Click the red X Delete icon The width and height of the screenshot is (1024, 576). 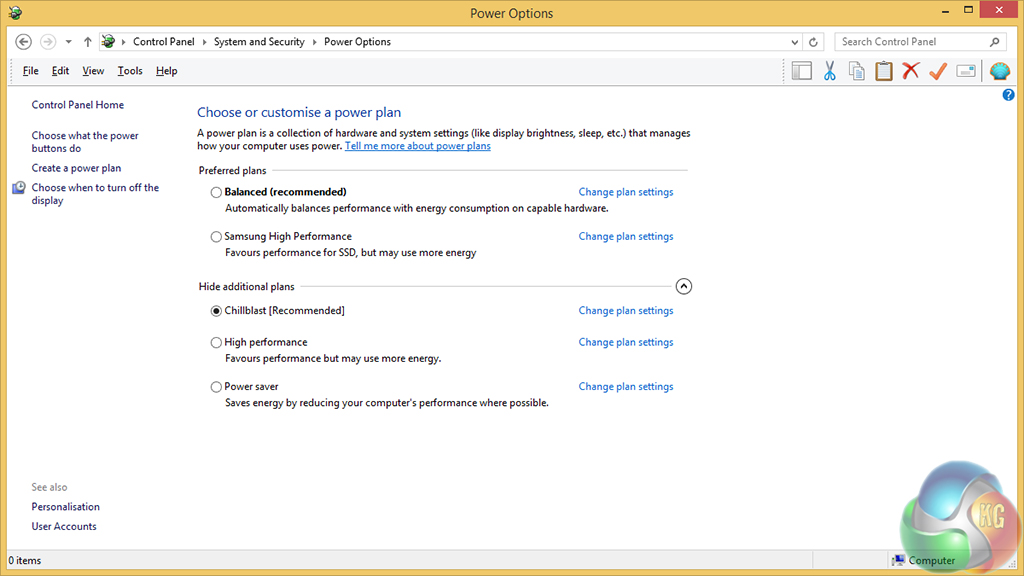(x=910, y=71)
